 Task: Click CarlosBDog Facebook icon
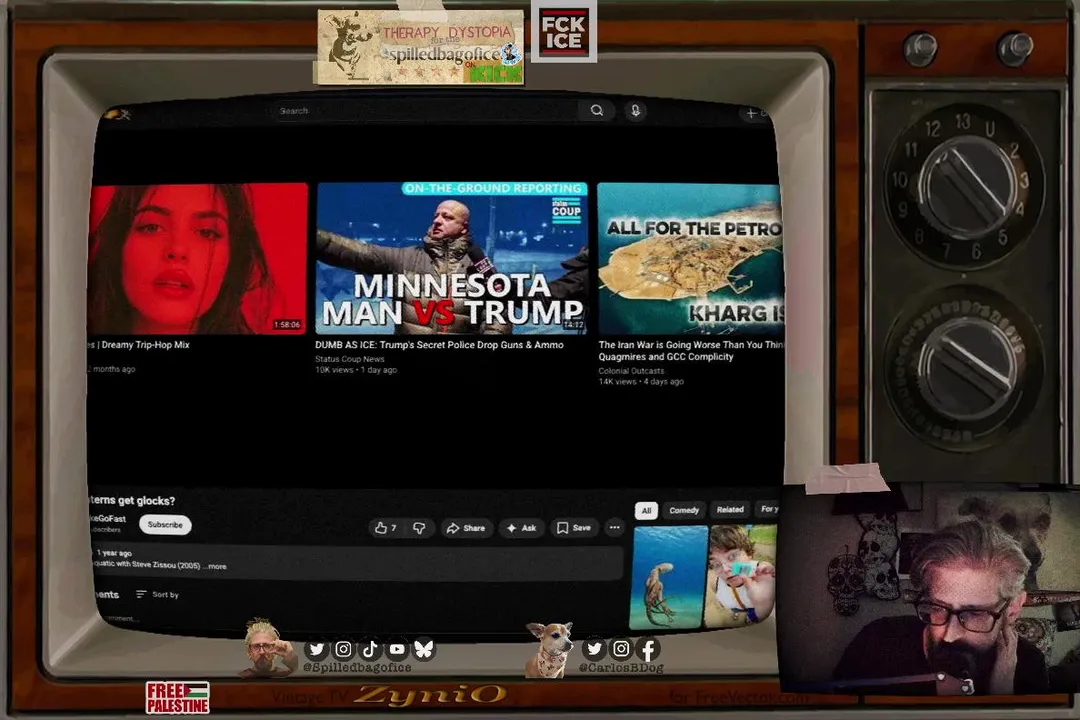click(648, 649)
